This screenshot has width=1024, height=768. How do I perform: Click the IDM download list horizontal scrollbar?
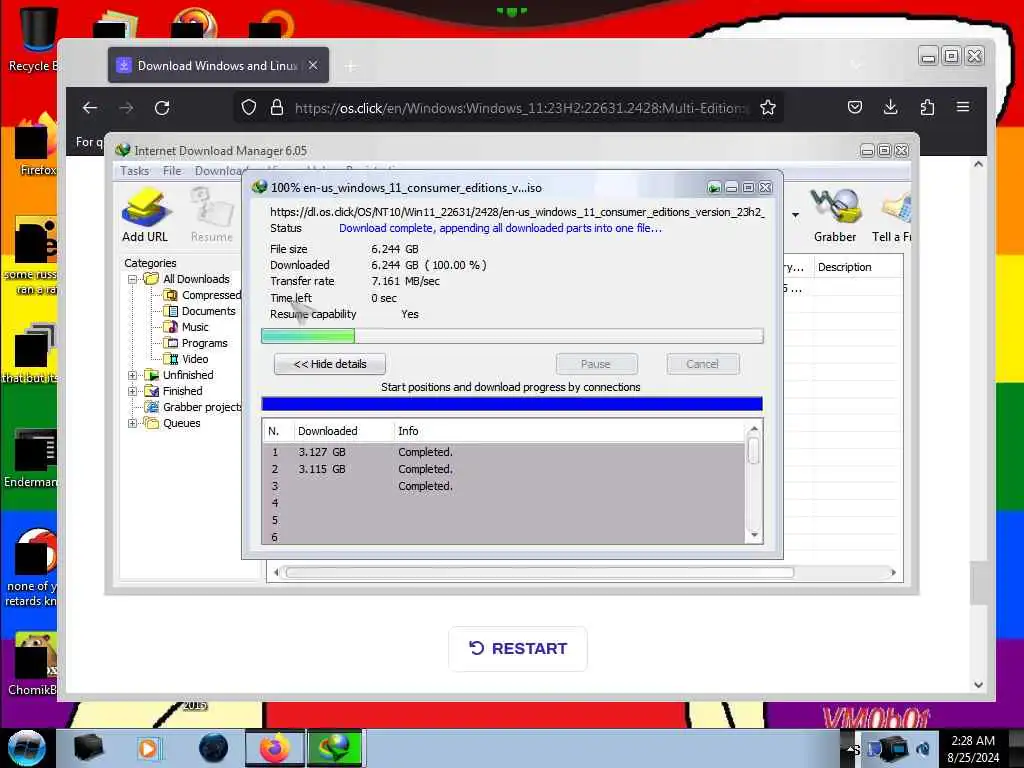point(539,573)
